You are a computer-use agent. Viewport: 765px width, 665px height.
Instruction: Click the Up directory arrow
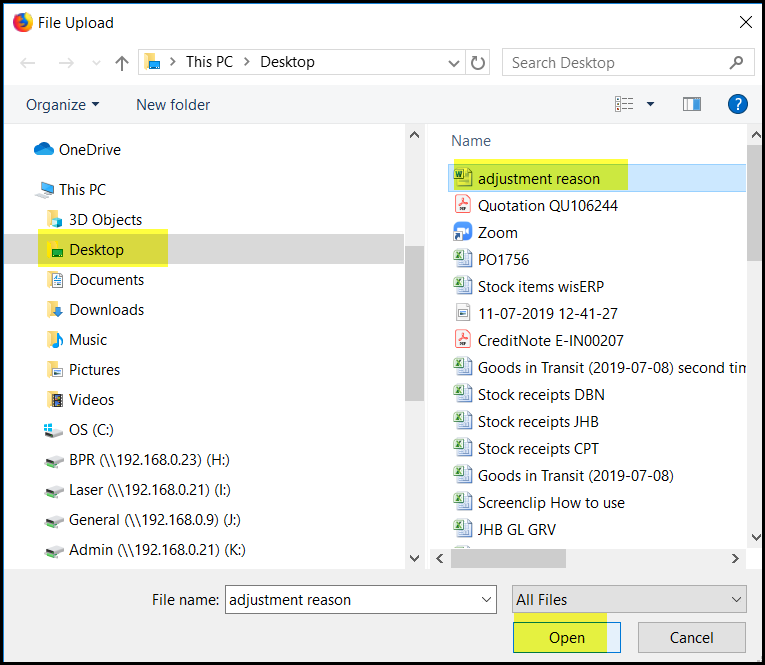click(x=122, y=63)
